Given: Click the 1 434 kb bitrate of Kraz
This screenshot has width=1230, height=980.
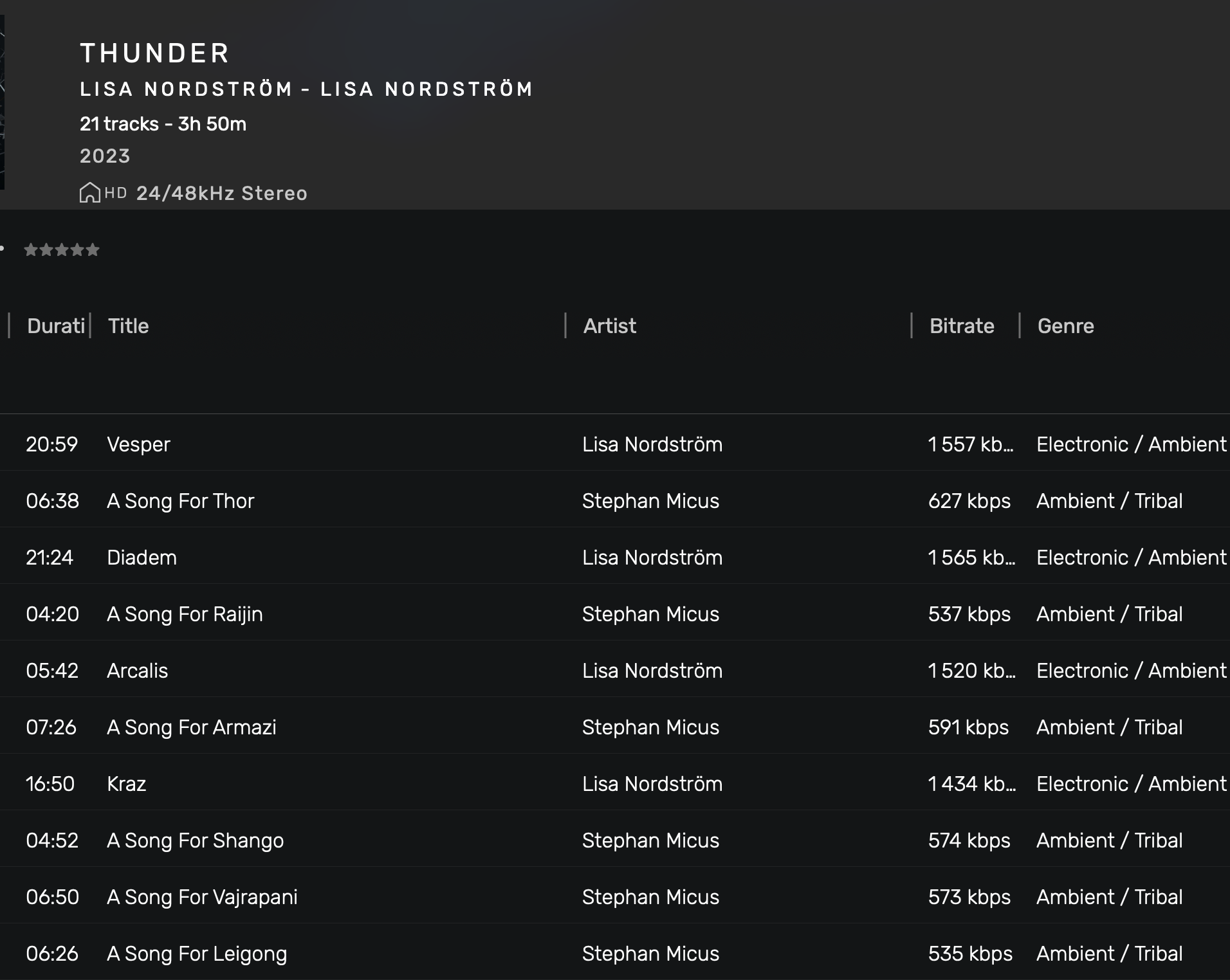Looking at the screenshot, I should [x=971, y=784].
